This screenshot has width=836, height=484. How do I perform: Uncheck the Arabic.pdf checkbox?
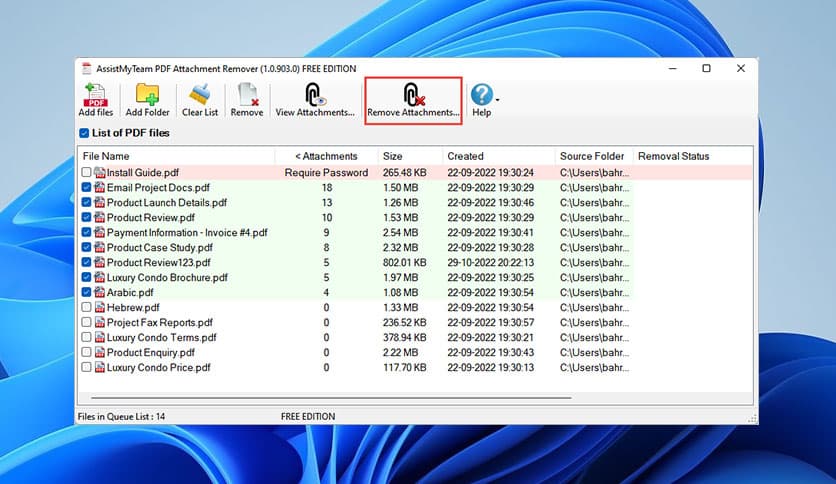86,292
